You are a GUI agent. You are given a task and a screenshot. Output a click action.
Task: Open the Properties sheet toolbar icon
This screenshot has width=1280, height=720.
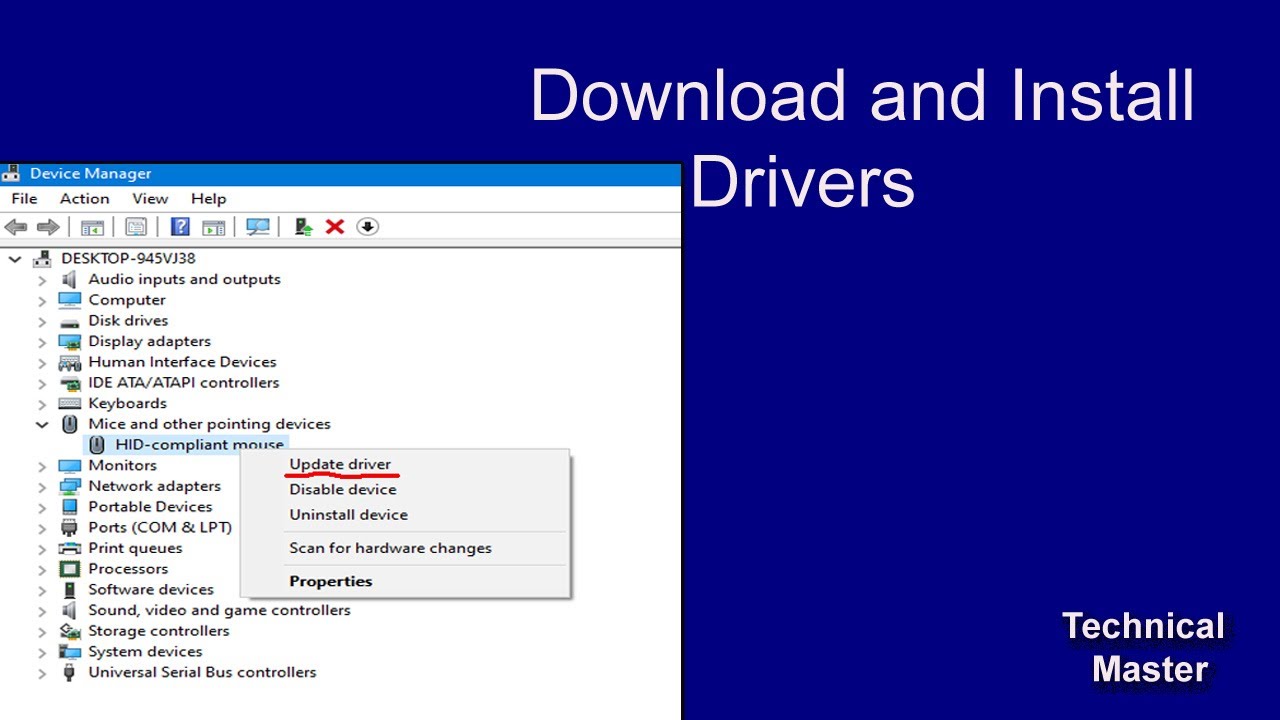[136, 227]
